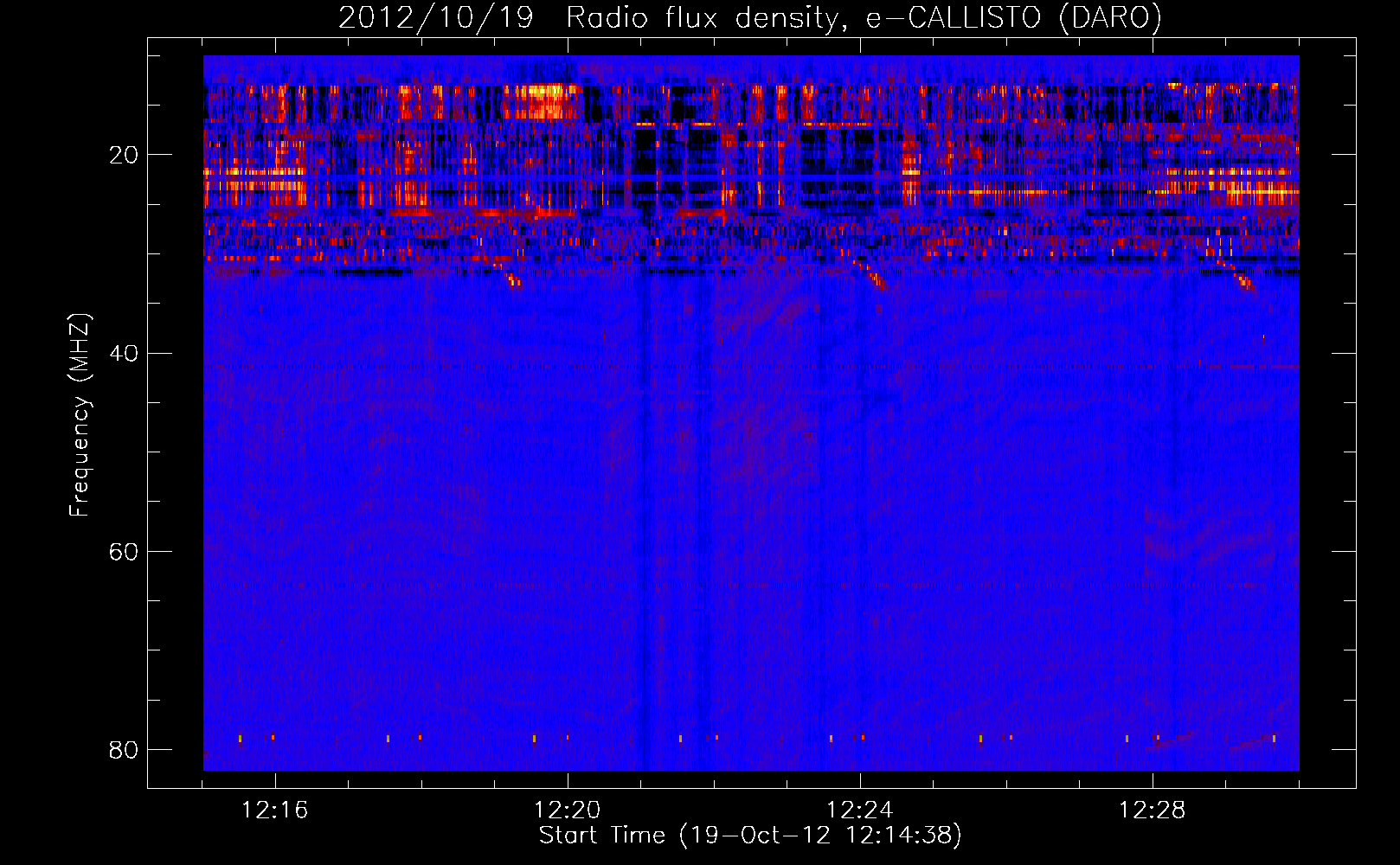This screenshot has height=865, width=1400.
Task: Click the 'Frequency (MHZ)' axis label
Action: [x=79, y=415]
